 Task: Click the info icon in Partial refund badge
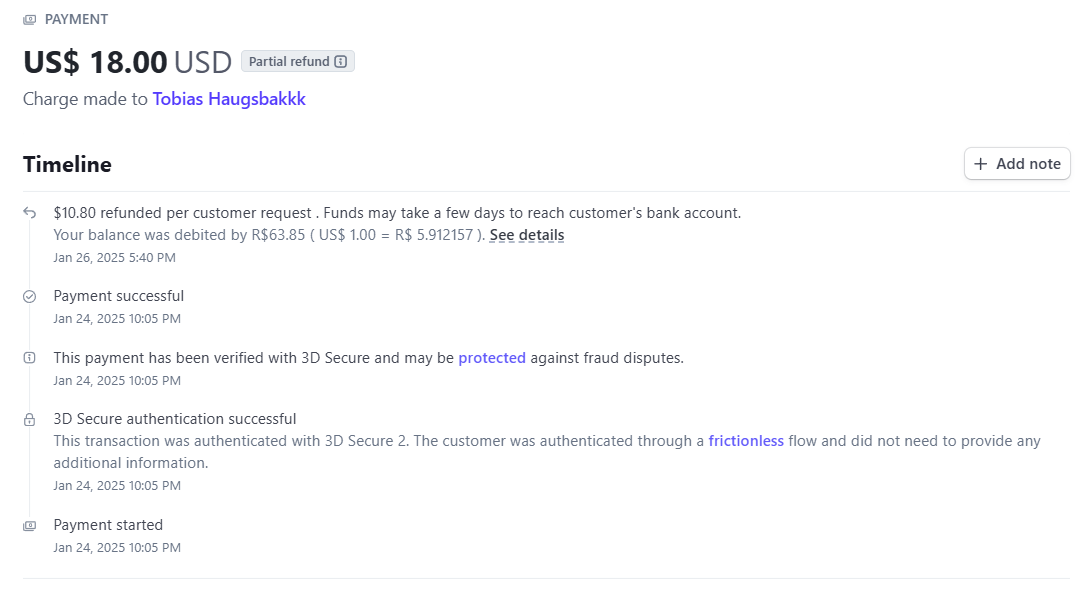[340, 61]
